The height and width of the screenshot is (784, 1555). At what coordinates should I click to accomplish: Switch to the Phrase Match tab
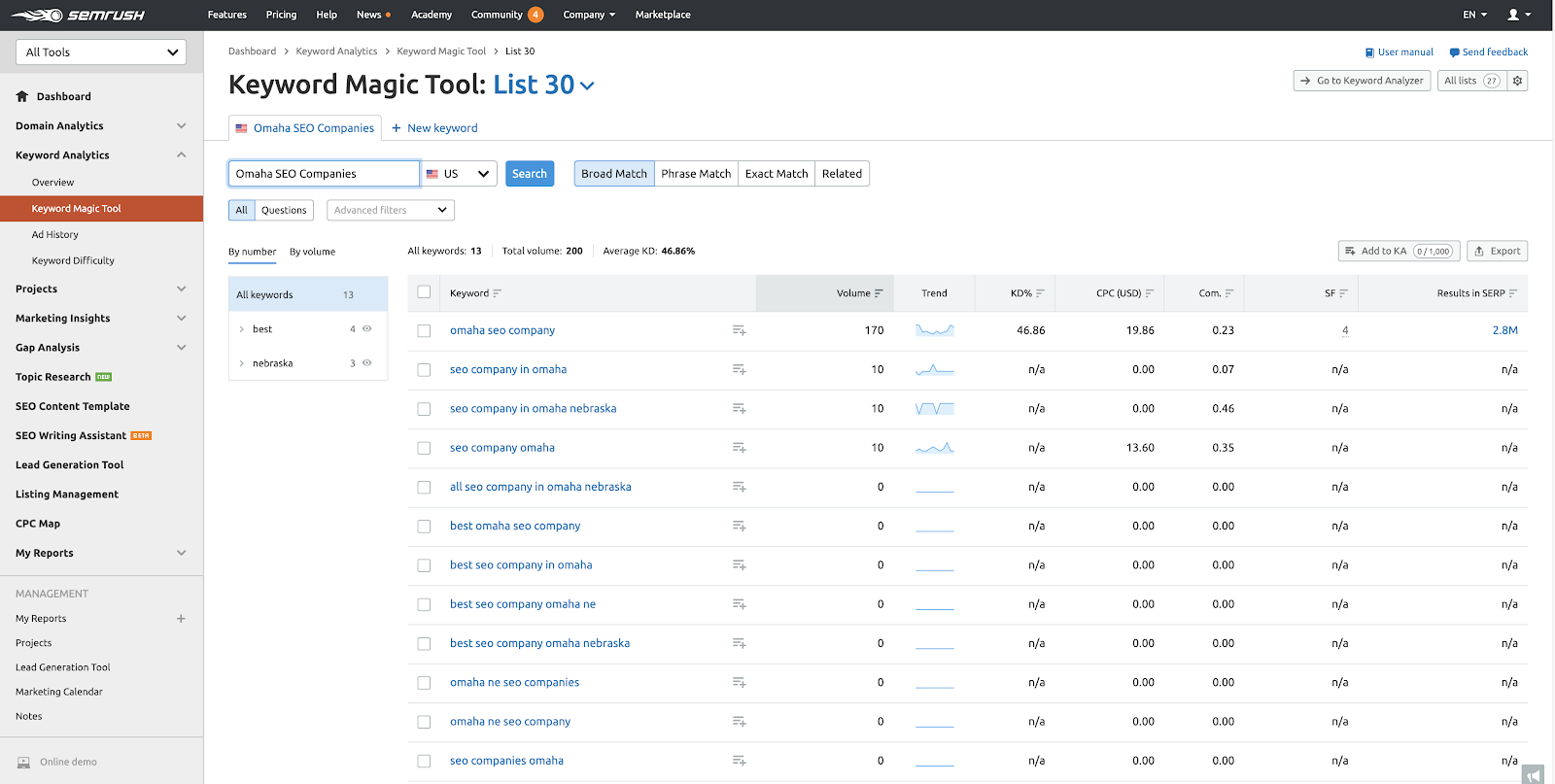[696, 174]
